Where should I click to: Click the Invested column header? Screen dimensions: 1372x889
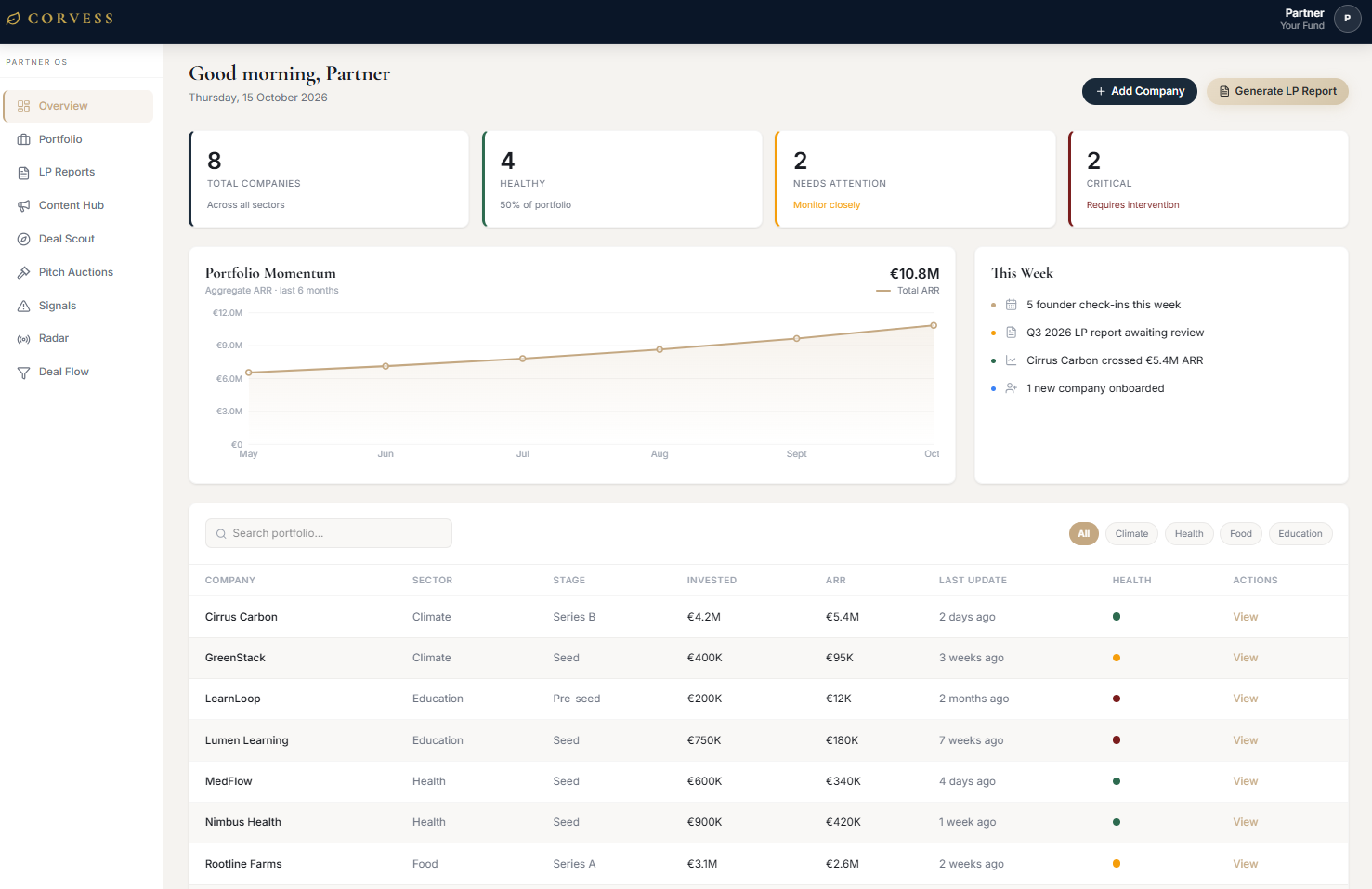712,581
